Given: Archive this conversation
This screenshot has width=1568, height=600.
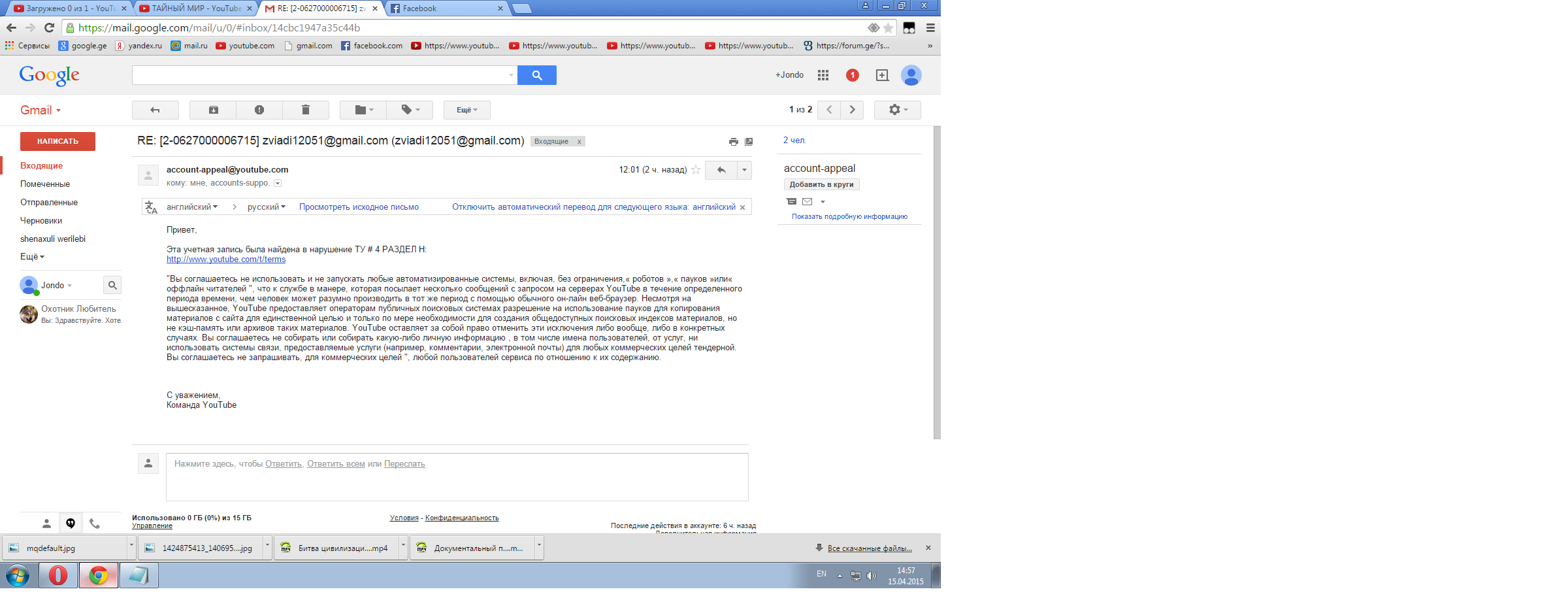Looking at the screenshot, I should (214, 110).
